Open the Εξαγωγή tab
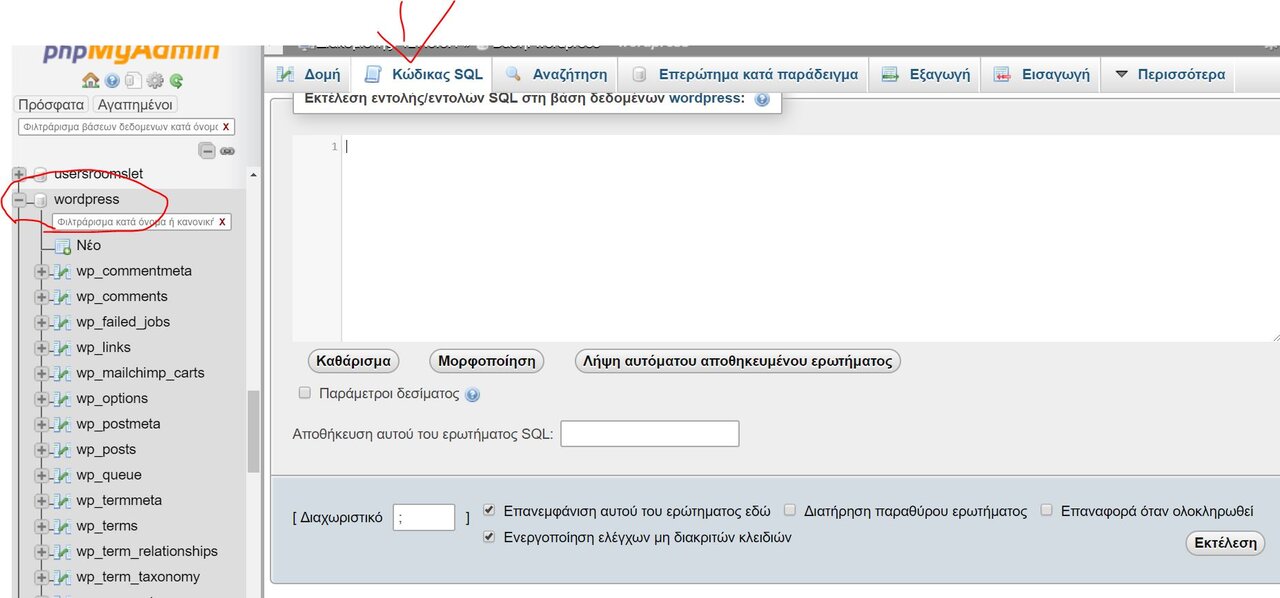The height and width of the screenshot is (598, 1280). pos(925,74)
